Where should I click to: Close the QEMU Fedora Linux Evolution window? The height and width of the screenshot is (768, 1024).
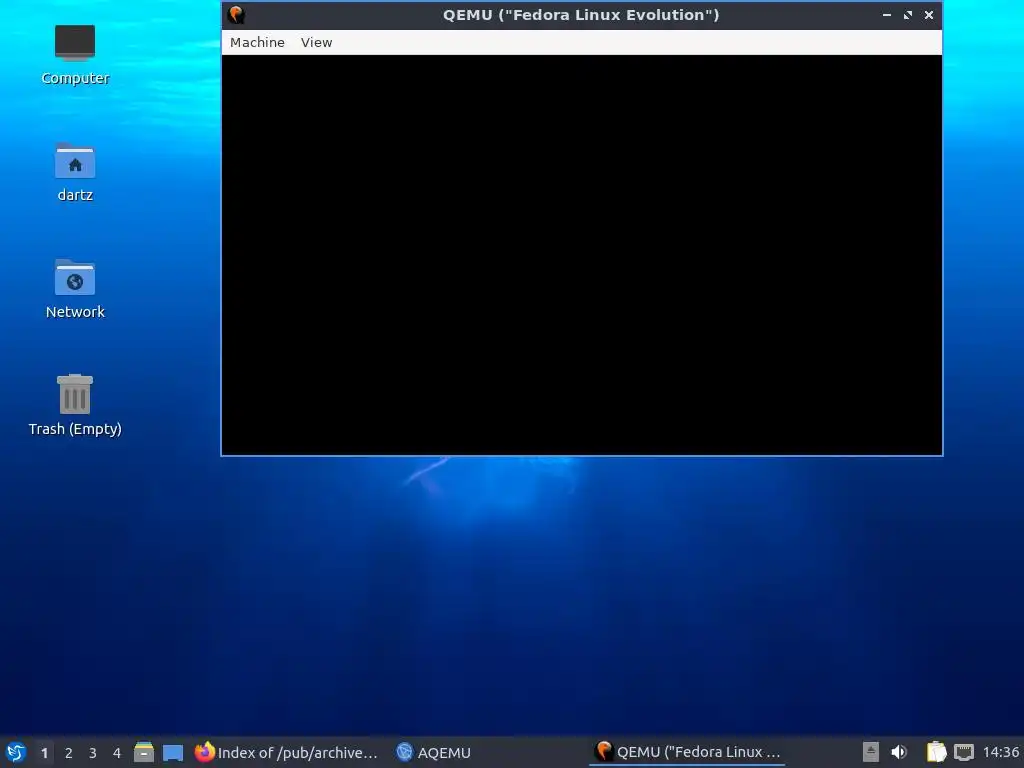click(929, 14)
